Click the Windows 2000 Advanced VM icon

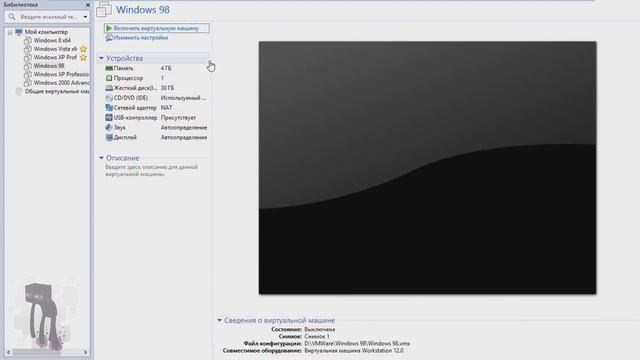click(x=28, y=83)
